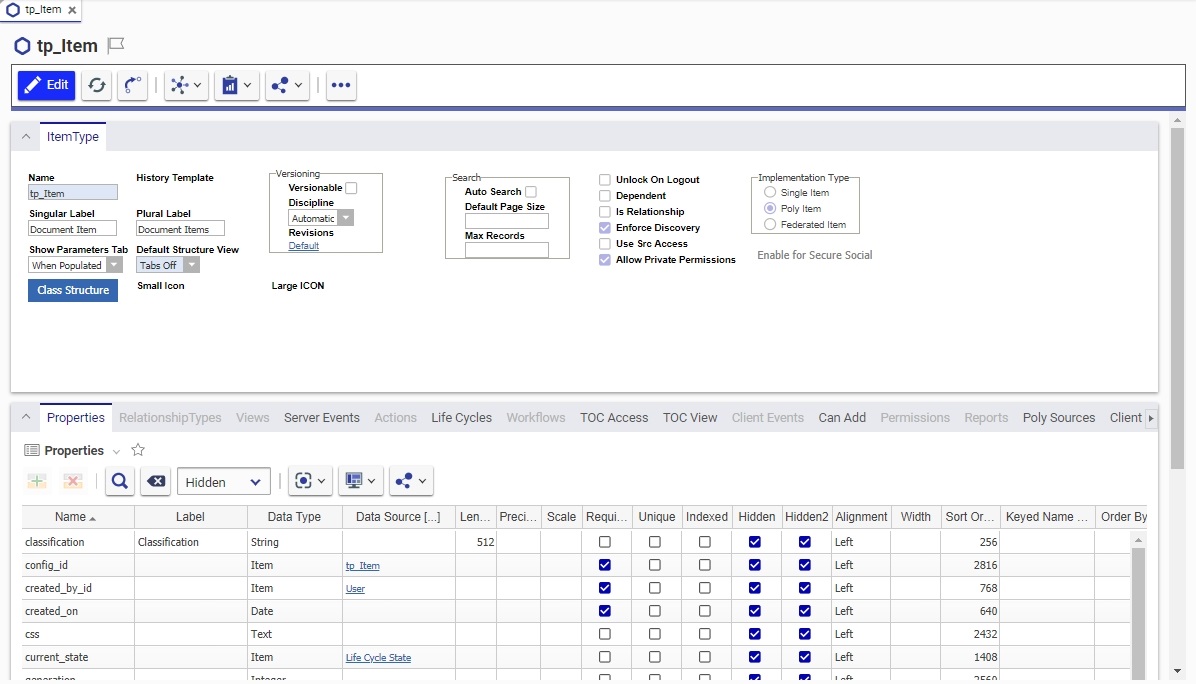This screenshot has height=684, width=1196.
Task: Open the share icon in the Properties toolbar
Action: point(410,480)
